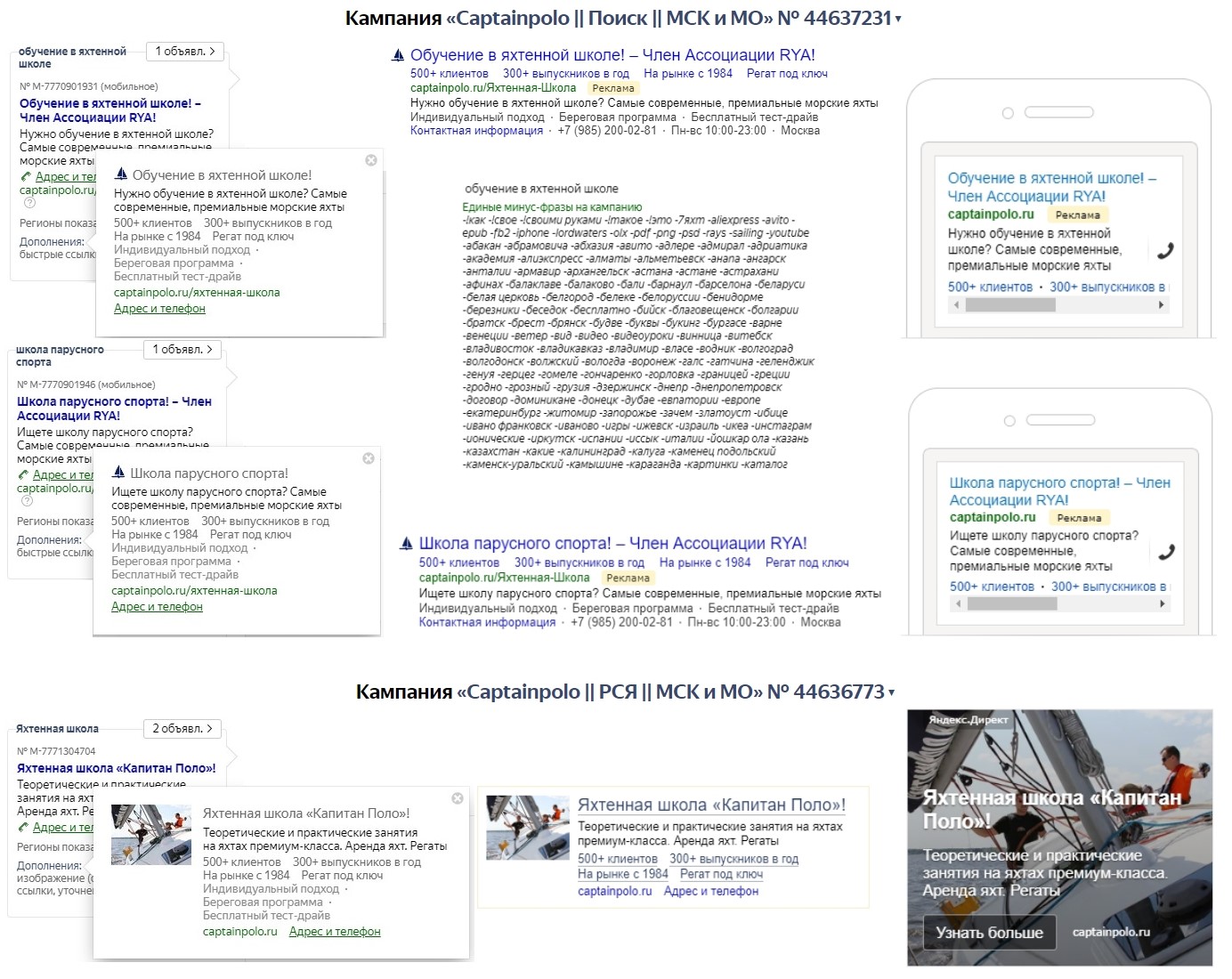The image size is (1232, 979).
Task: Click «Единые минус-фразы на кампанию» heading
Action: pos(552,207)
